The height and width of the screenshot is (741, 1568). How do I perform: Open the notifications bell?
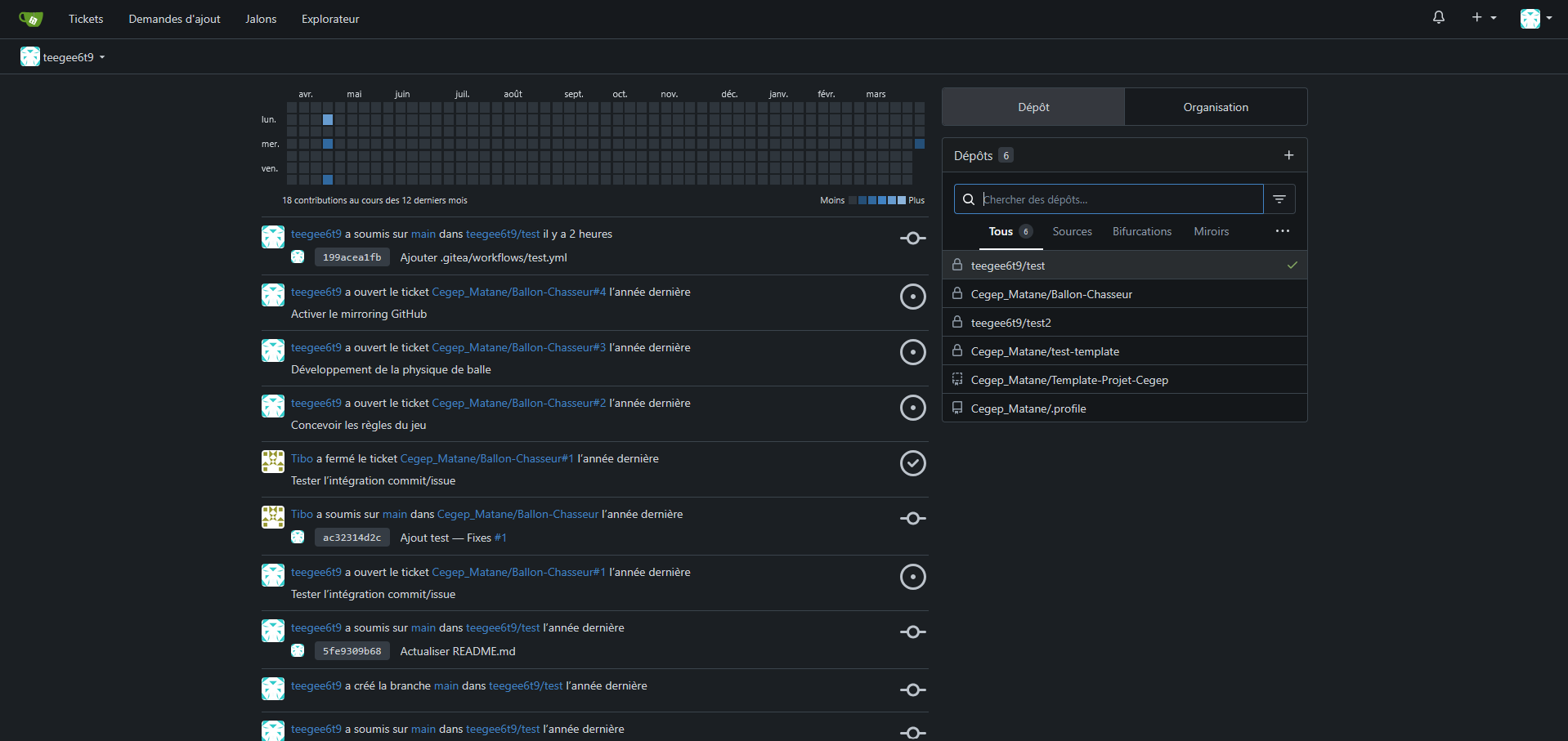click(1438, 17)
